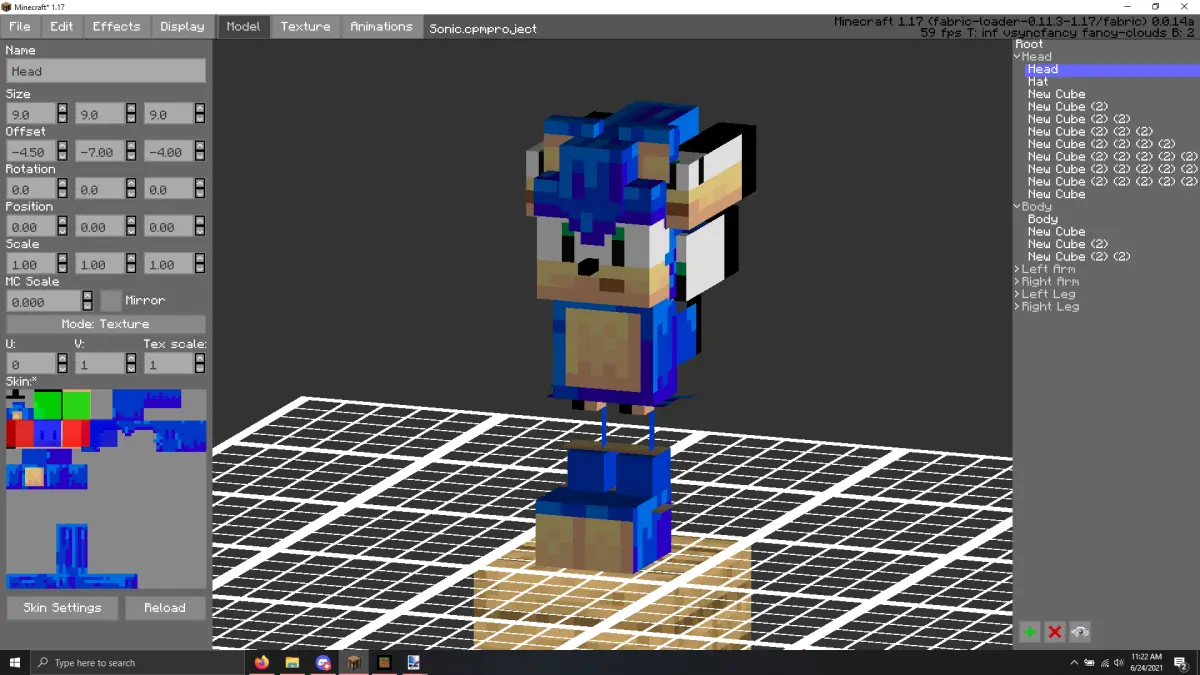This screenshot has width=1200, height=675.
Task: Click the second Position value field
Action: (x=100, y=227)
